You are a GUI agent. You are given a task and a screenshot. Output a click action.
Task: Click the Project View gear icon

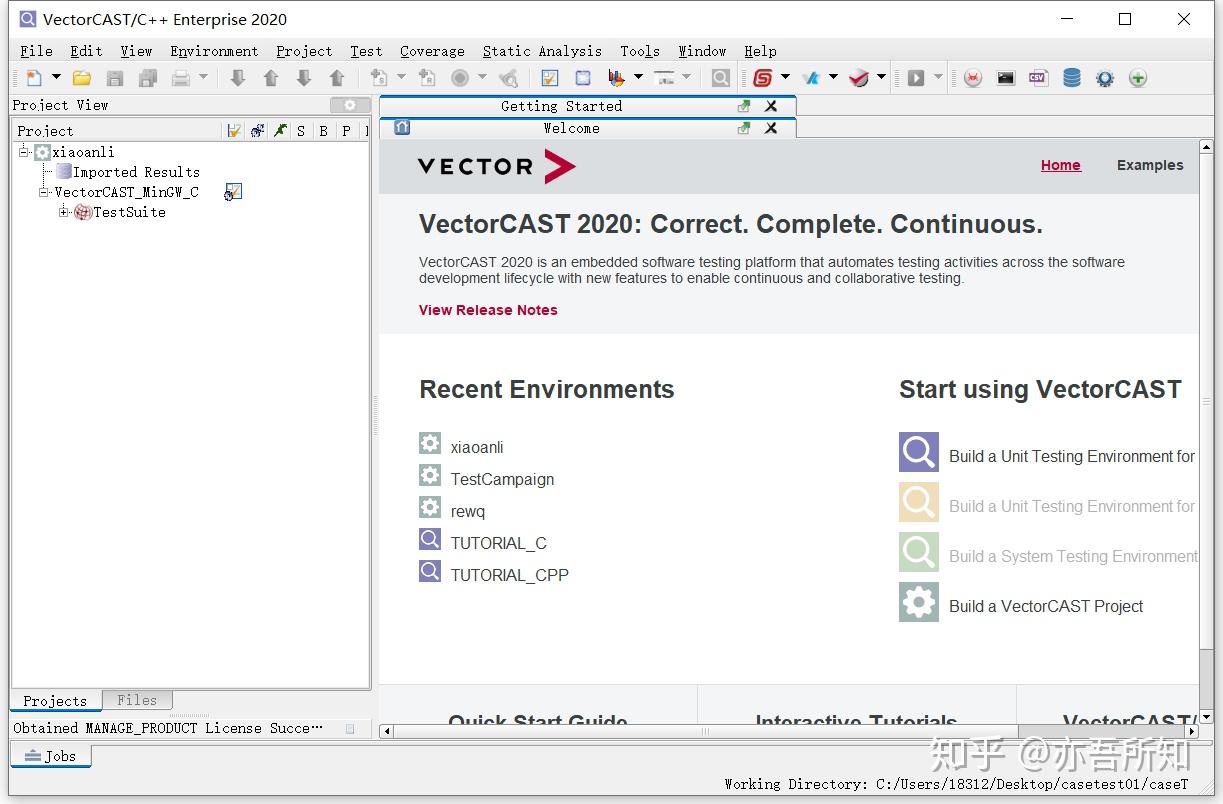pyautogui.click(x=349, y=104)
